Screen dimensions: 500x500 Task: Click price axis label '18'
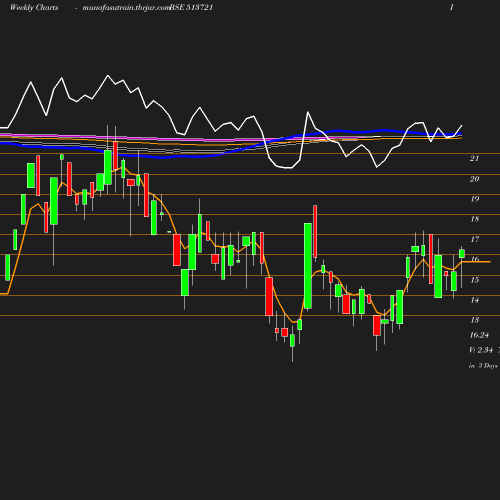click(x=474, y=219)
